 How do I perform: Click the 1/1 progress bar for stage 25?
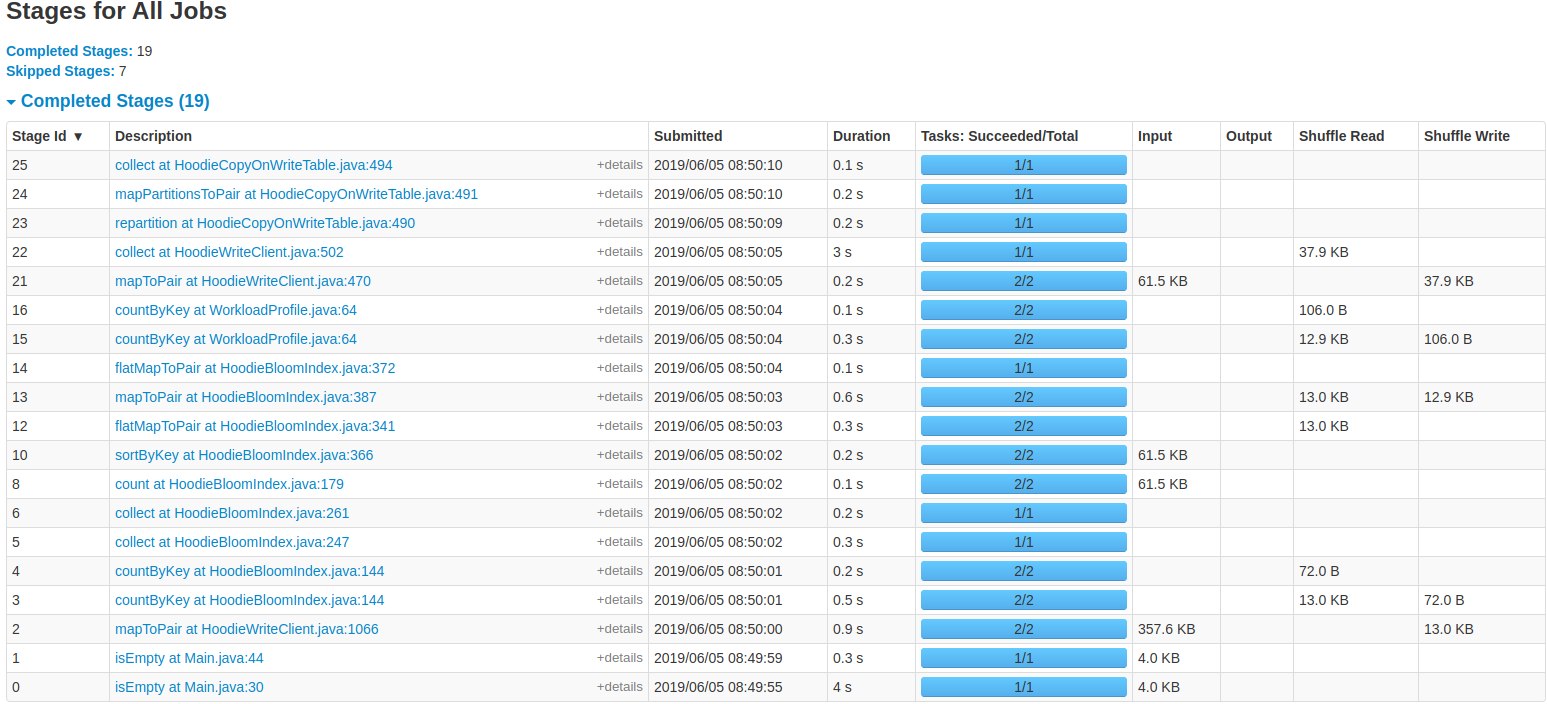tap(1024, 165)
